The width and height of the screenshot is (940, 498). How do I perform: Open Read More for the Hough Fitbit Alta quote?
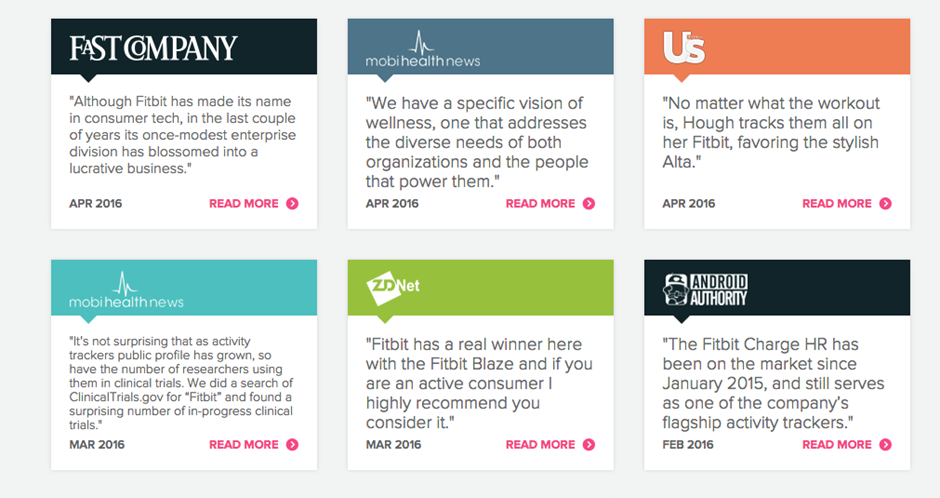(837, 204)
